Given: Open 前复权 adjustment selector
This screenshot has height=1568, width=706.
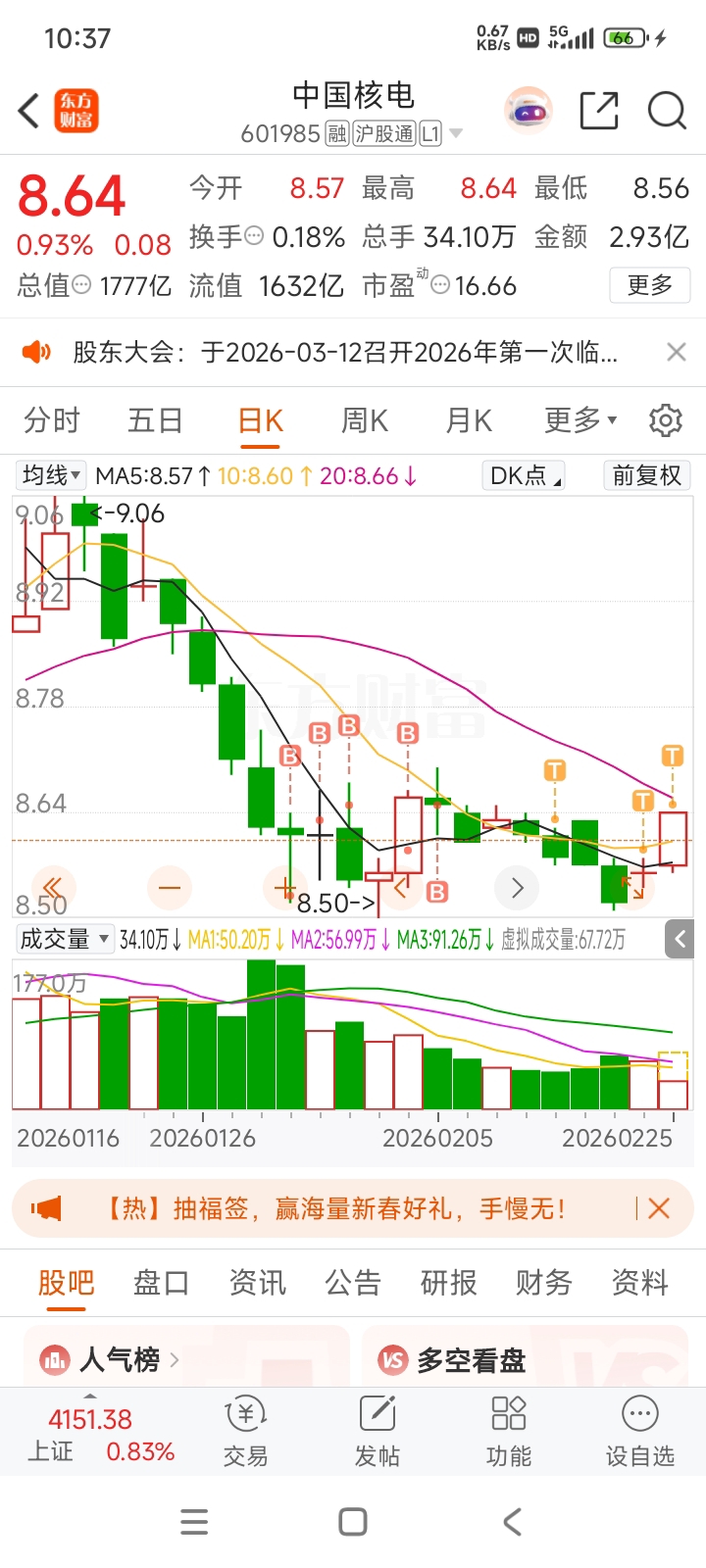Looking at the screenshot, I should 646,475.
